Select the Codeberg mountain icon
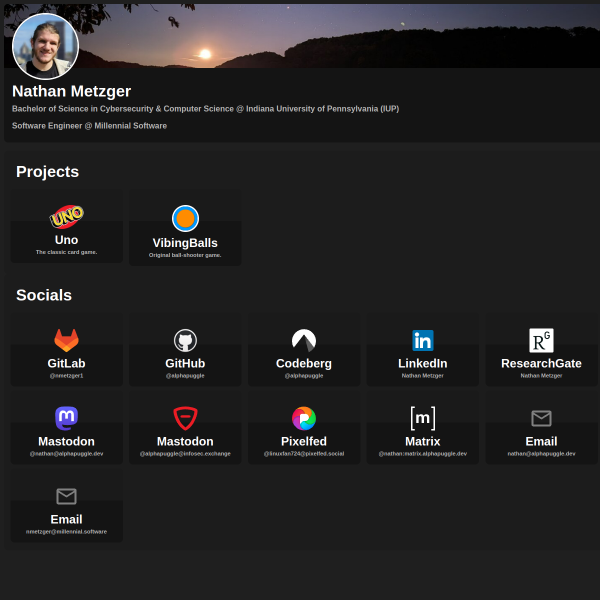This screenshot has width=600, height=600. pos(304,340)
